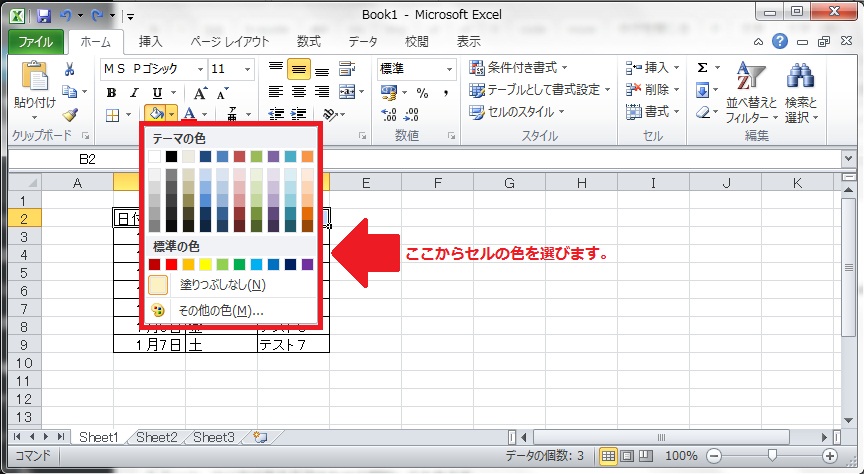Image resolution: width=864 pixels, height=474 pixels.
Task: Click the font color A icon
Action: pyautogui.click(x=190, y=114)
